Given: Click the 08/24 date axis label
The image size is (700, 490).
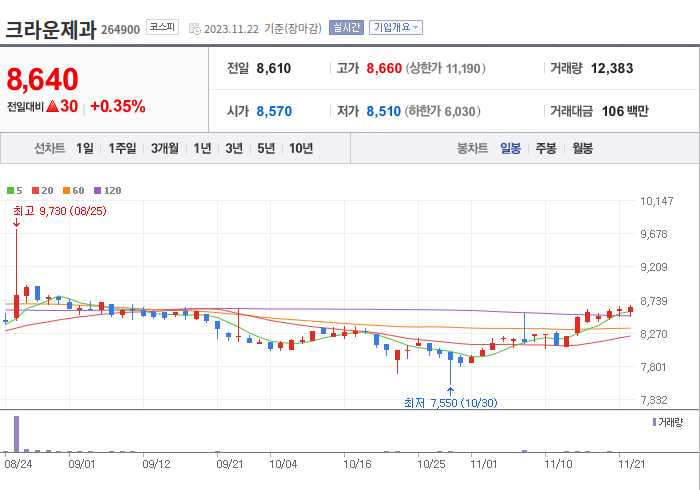Looking at the screenshot, I should pos(18,464).
